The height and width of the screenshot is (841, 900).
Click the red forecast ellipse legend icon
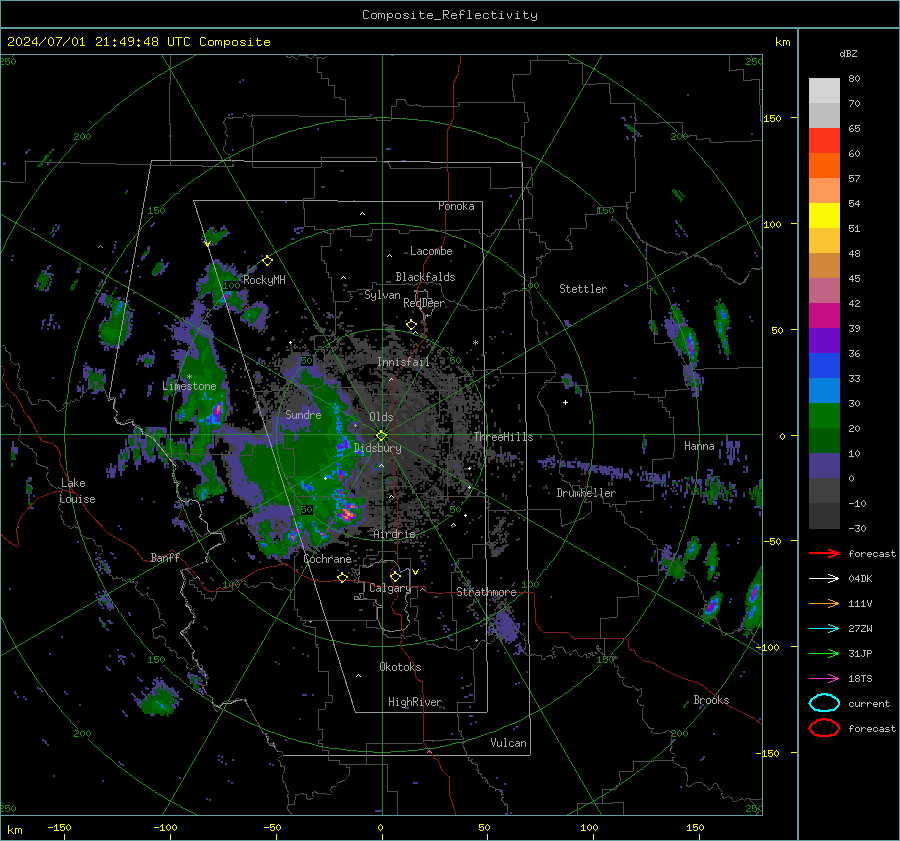click(x=824, y=728)
